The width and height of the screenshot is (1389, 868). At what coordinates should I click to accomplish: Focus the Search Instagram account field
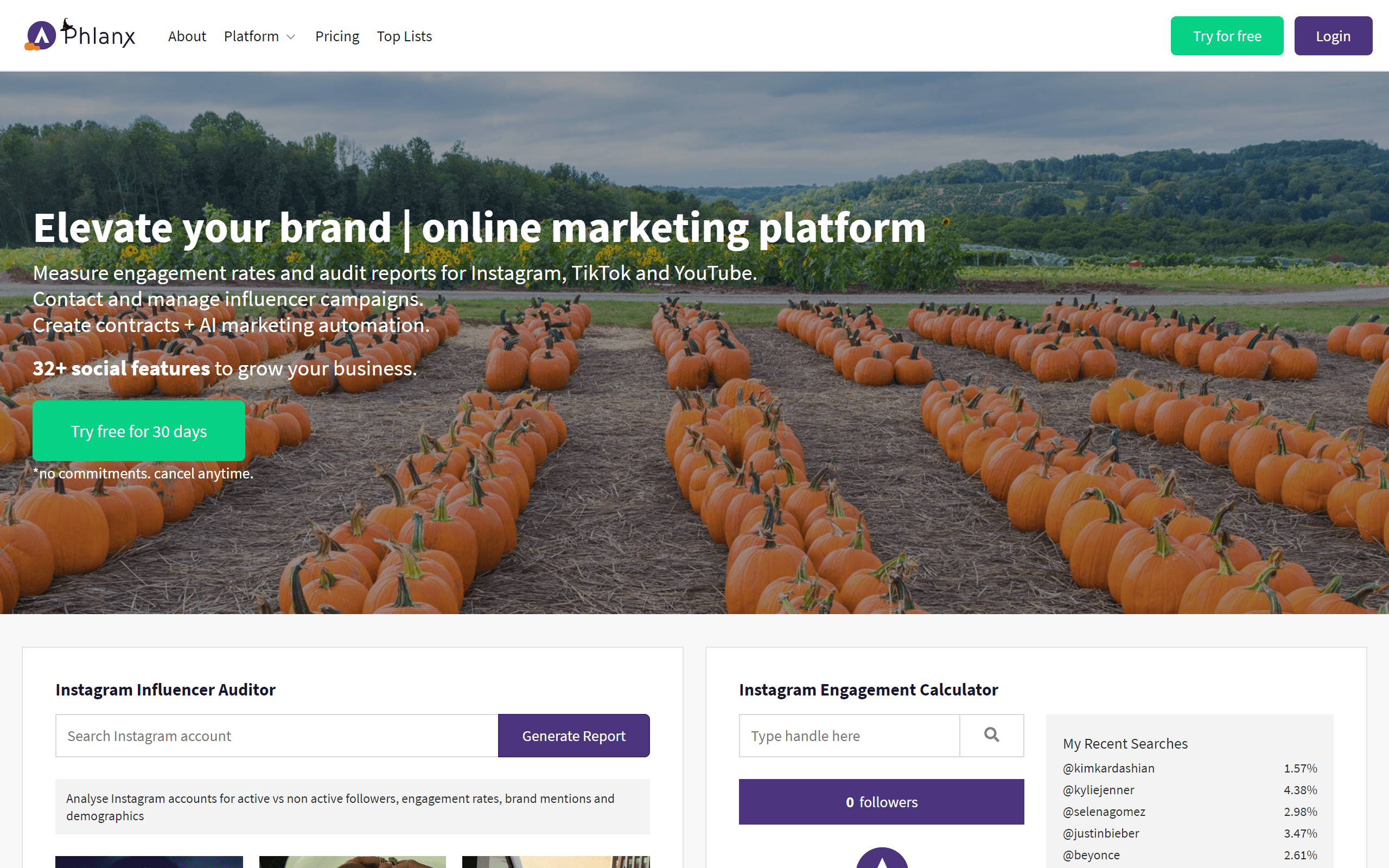277,736
